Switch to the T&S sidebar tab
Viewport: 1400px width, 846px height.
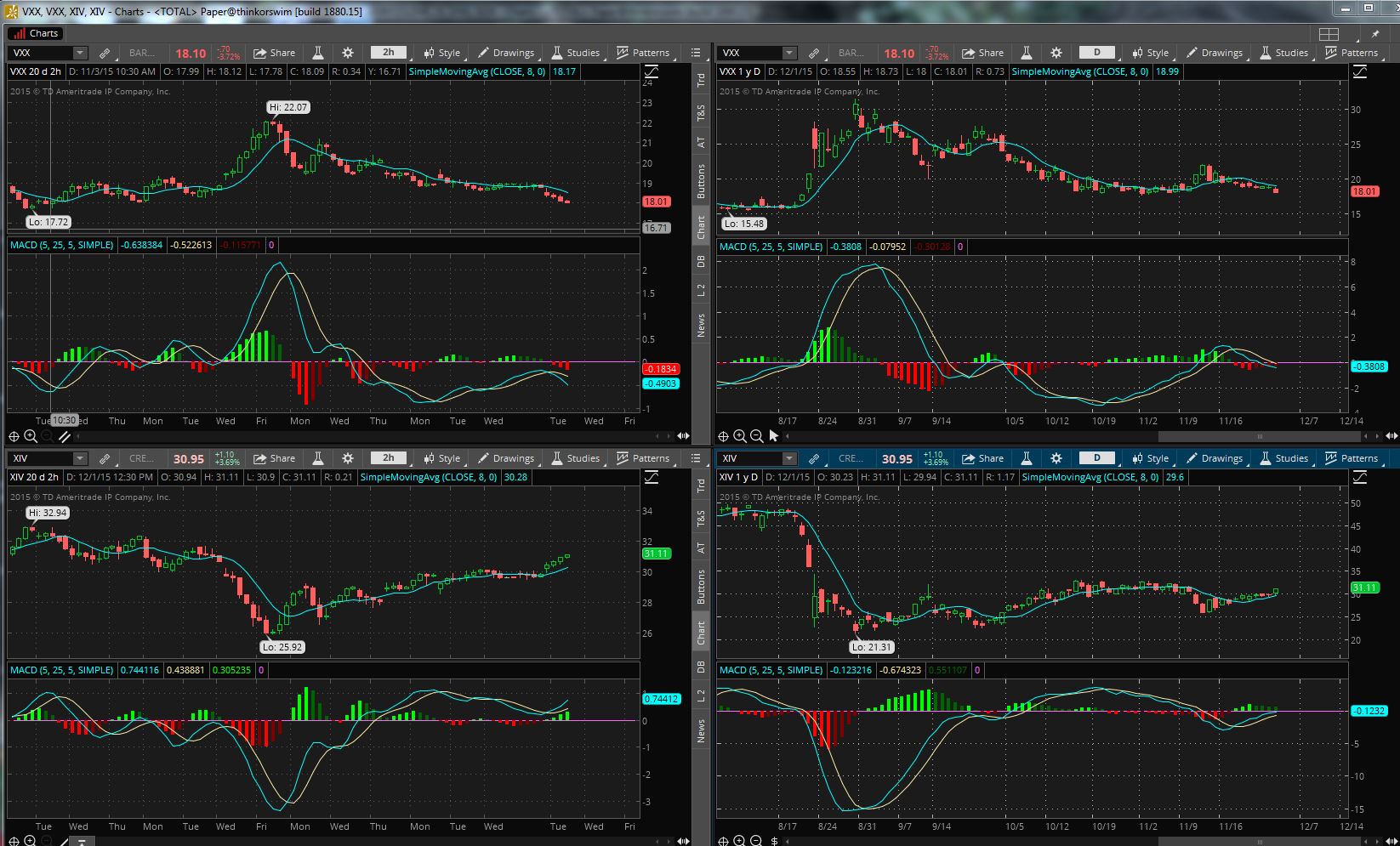[x=701, y=111]
